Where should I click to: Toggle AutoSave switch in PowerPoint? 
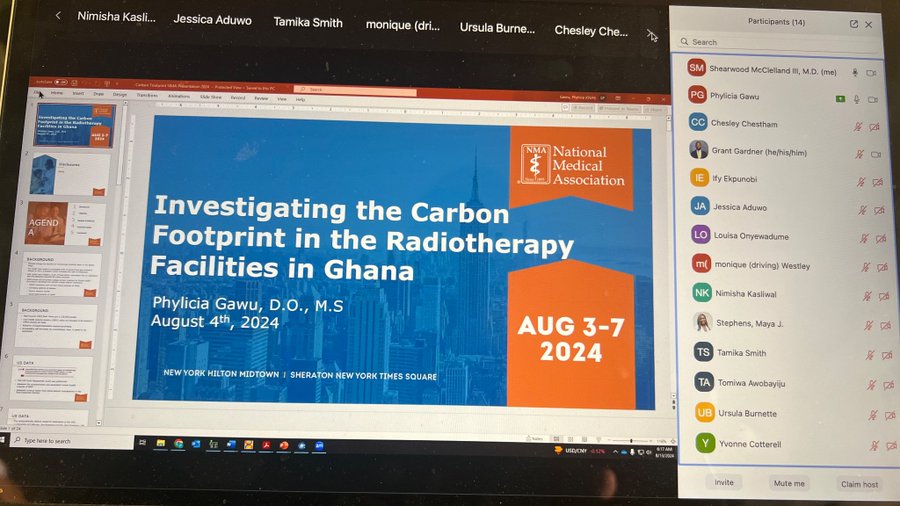pyautogui.click(x=61, y=83)
